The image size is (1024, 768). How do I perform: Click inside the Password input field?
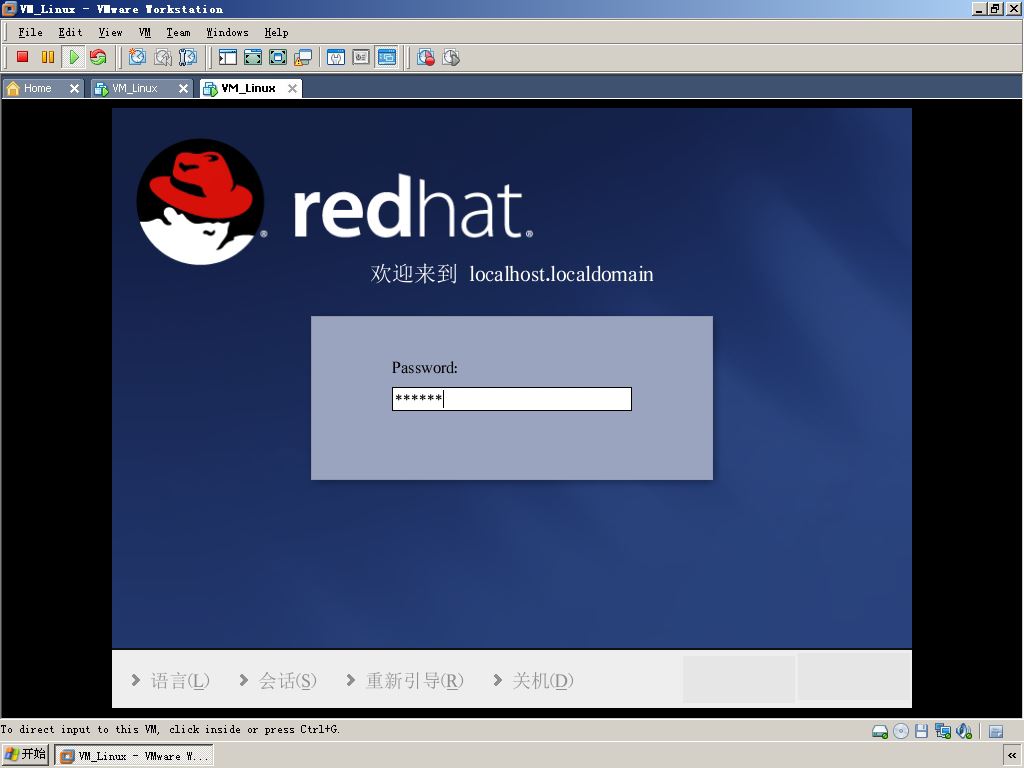point(511,399)
